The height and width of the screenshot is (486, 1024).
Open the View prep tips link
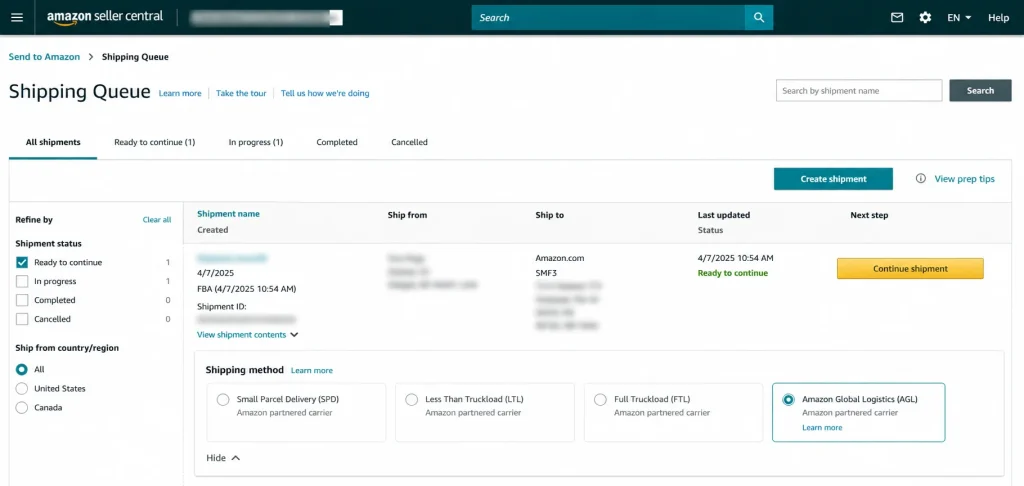coord(965,178)
